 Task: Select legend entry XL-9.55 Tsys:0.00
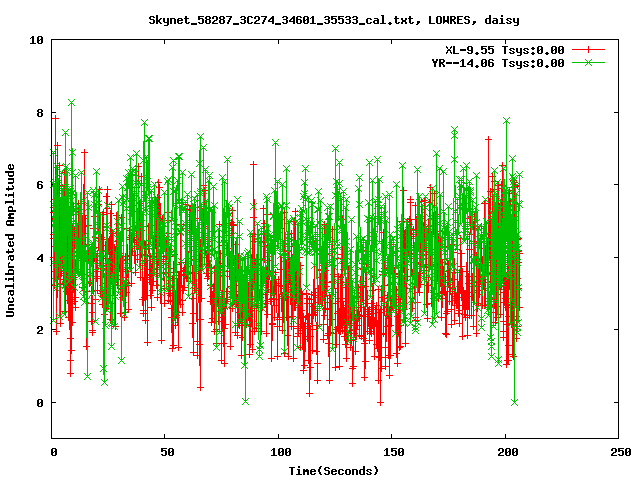click(505, 50)
